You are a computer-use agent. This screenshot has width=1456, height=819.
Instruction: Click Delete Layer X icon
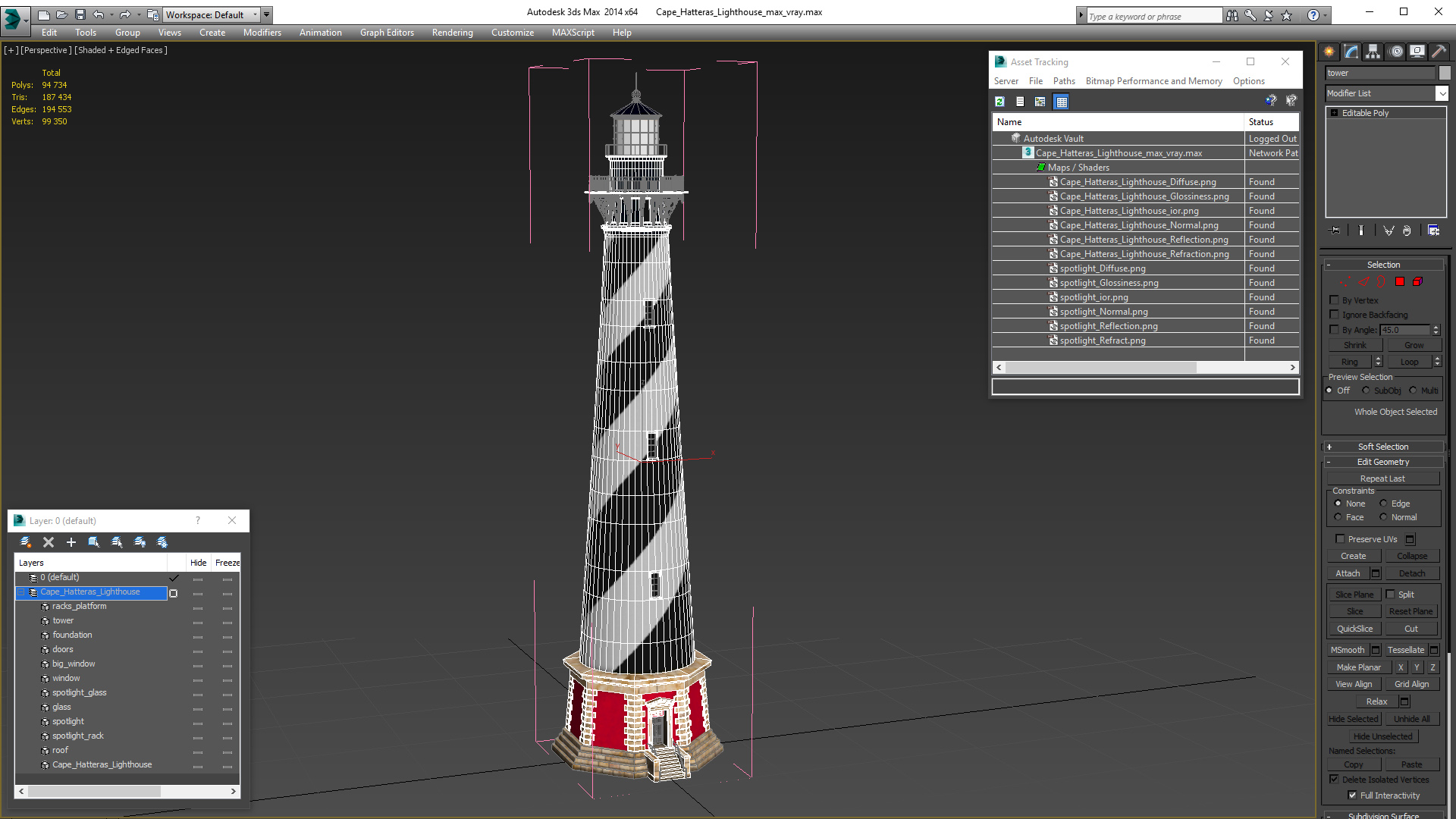[49, 542]
